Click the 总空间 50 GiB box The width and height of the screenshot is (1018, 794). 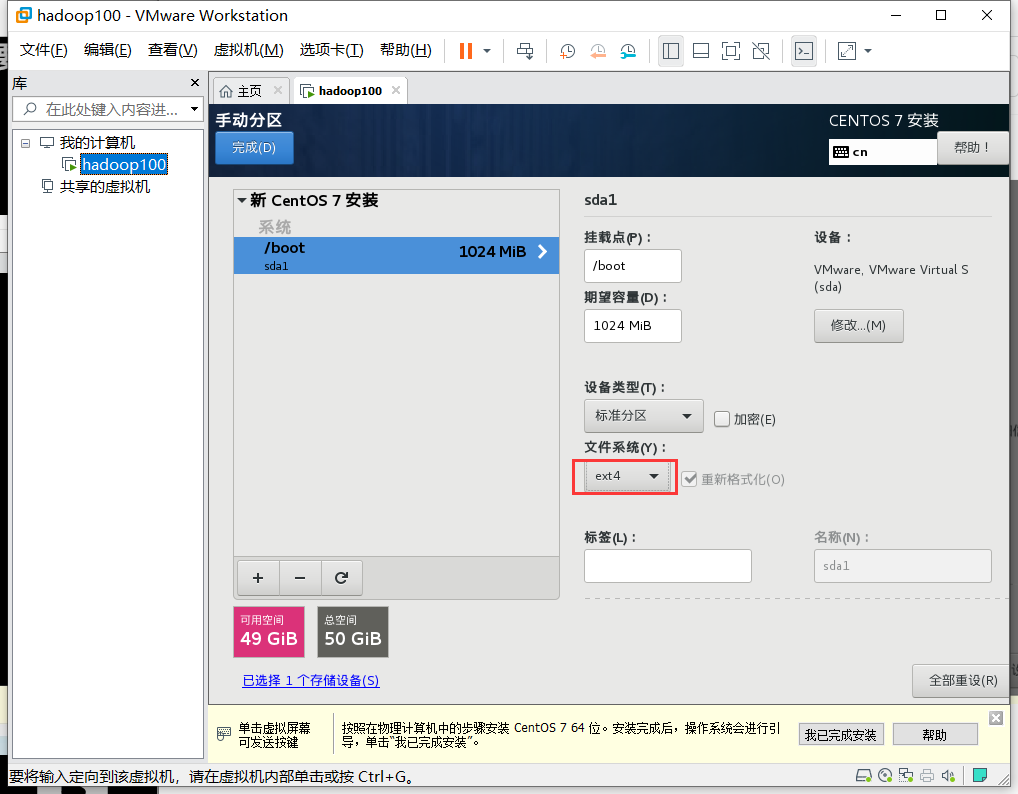click(353, 632)
